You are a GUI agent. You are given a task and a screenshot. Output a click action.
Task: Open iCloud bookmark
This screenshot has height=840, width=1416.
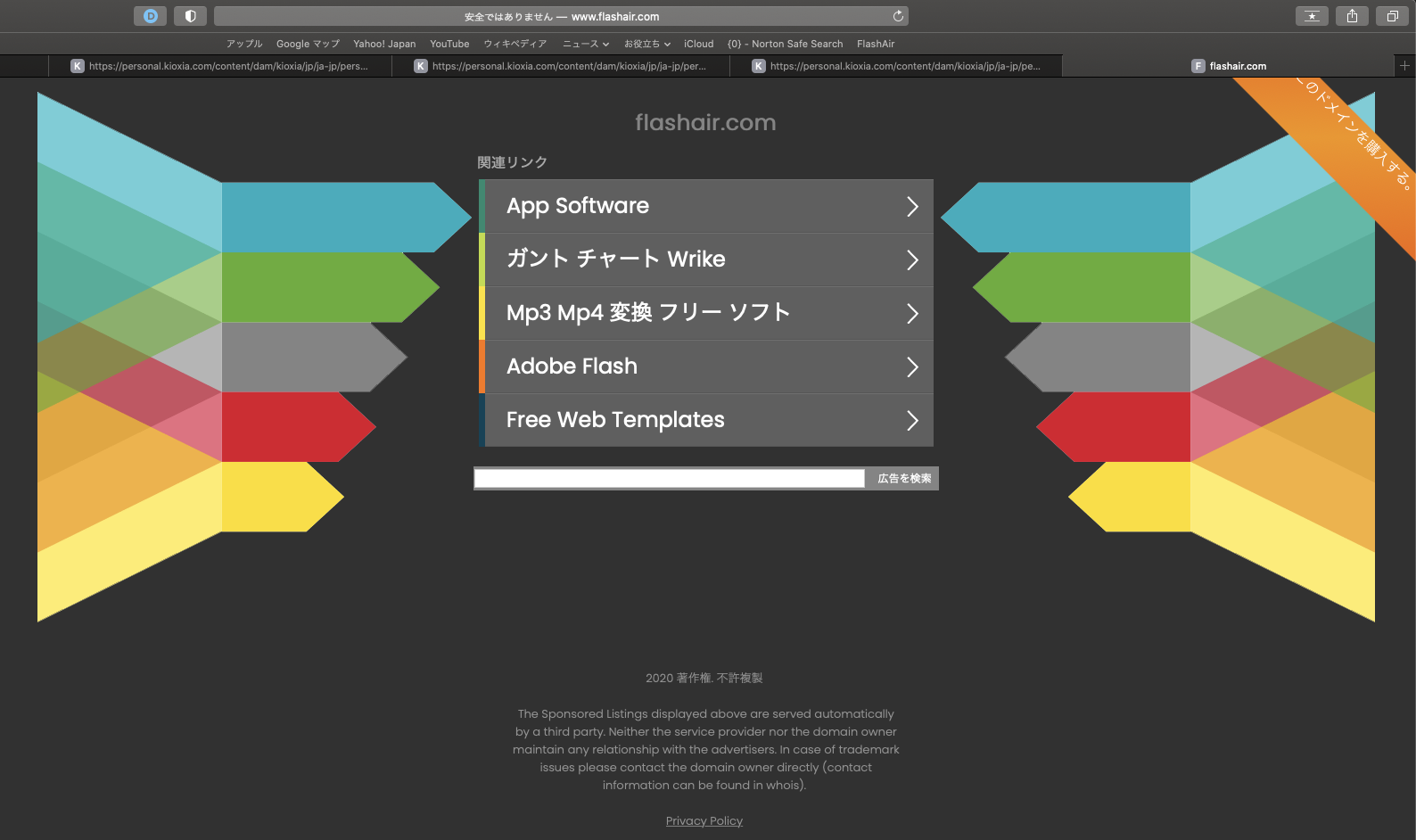tap(699, 44)
